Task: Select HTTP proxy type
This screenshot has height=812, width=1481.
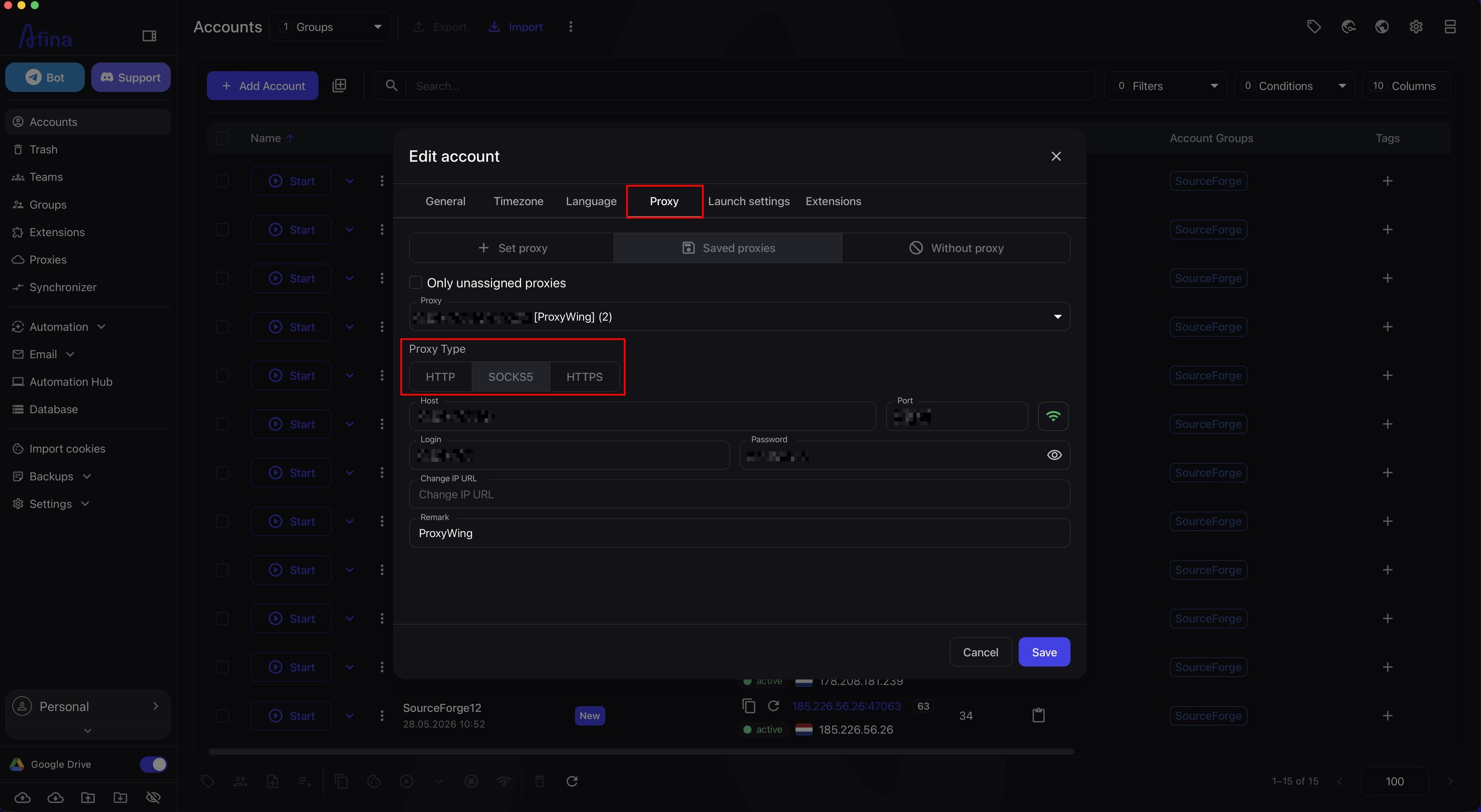Action: (x=440, y=376)
